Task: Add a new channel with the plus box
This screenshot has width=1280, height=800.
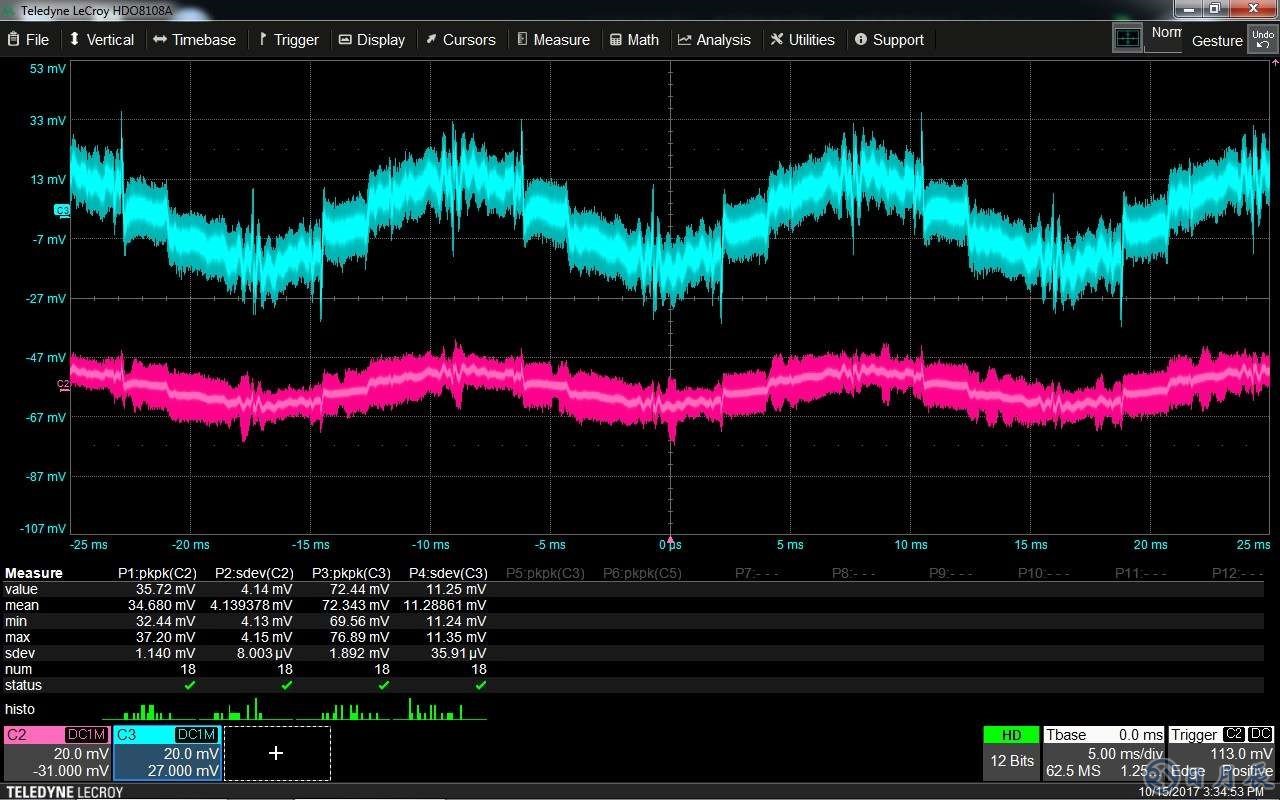Action: point(276,753)
